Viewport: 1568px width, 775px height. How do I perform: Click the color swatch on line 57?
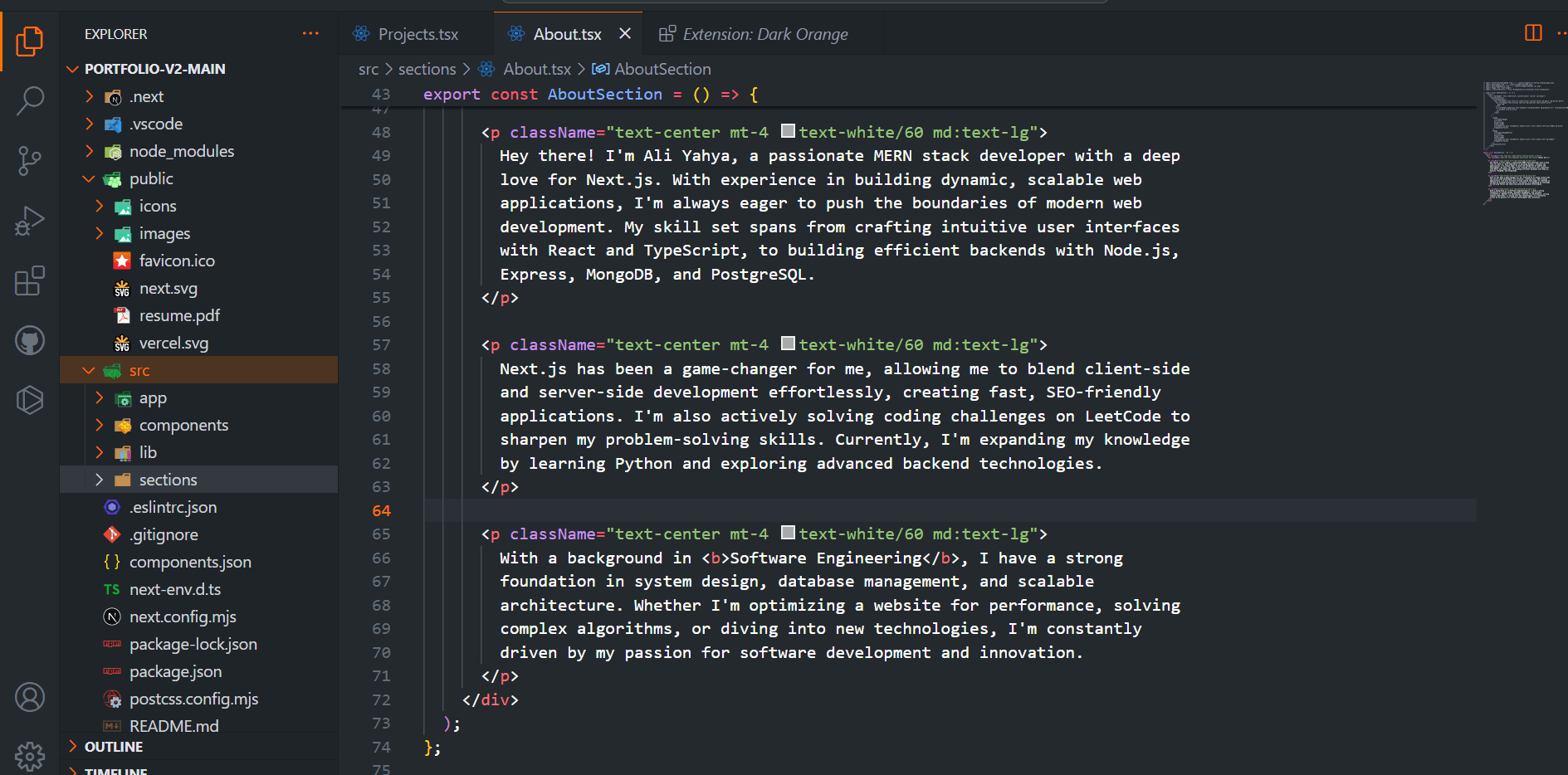tap(789, 344)
